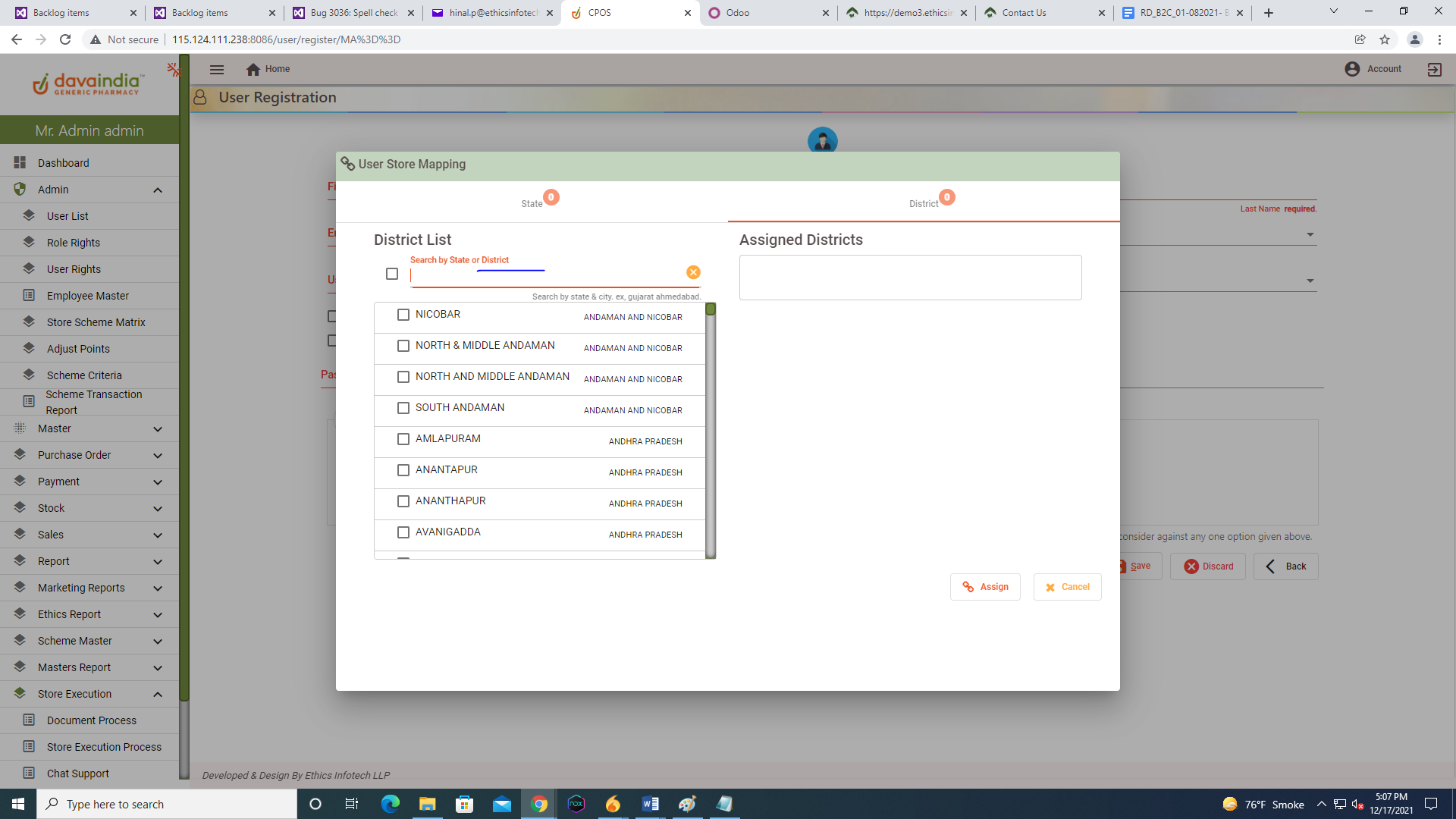Click the collapse sidebar pin icon
The height and width of the screenshot is (819, 1456).
[174, 70]
